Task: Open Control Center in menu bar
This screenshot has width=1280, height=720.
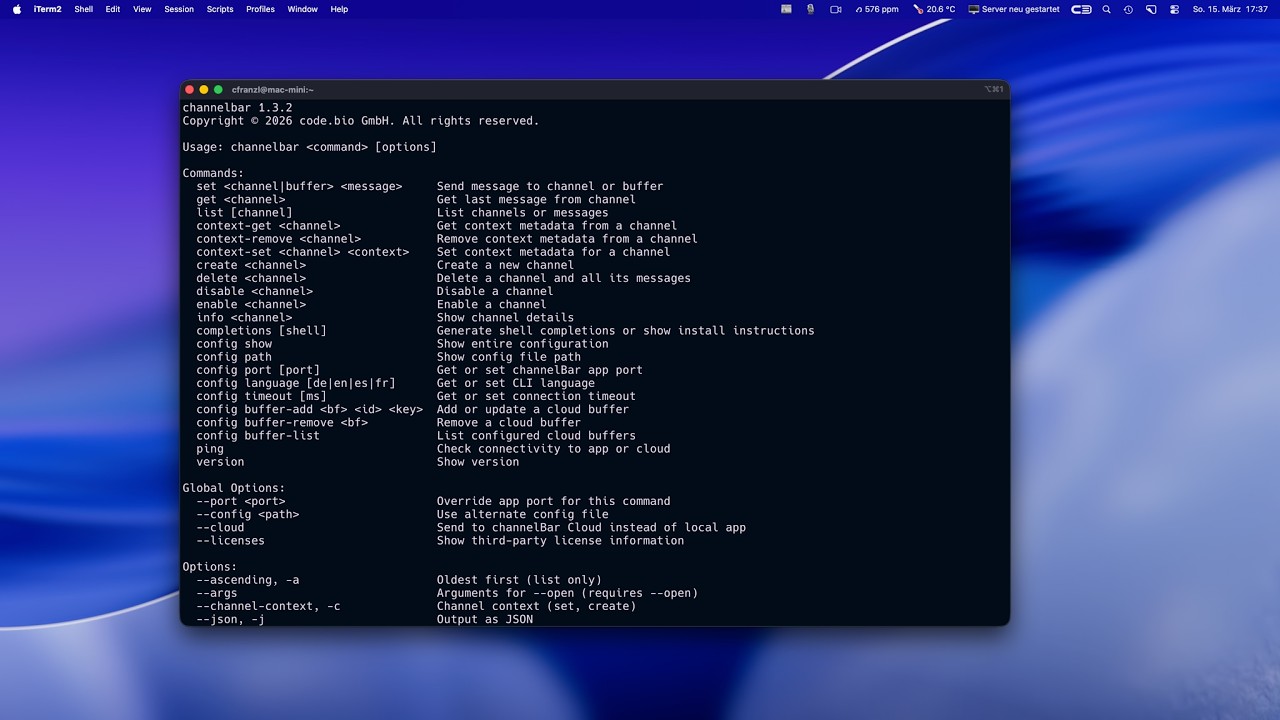Action: point(1174,9)
